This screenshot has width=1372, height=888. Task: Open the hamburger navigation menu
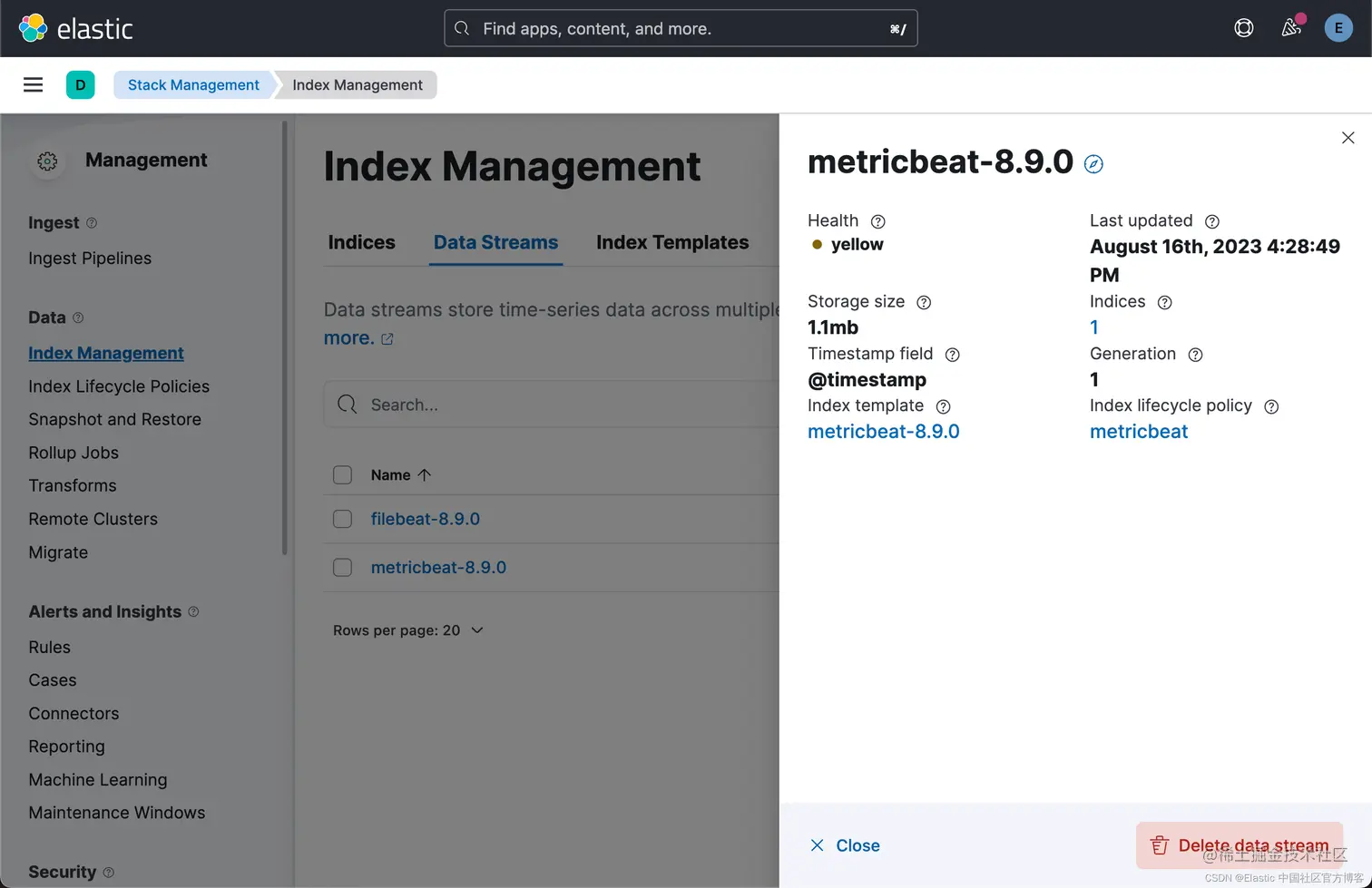34,85
